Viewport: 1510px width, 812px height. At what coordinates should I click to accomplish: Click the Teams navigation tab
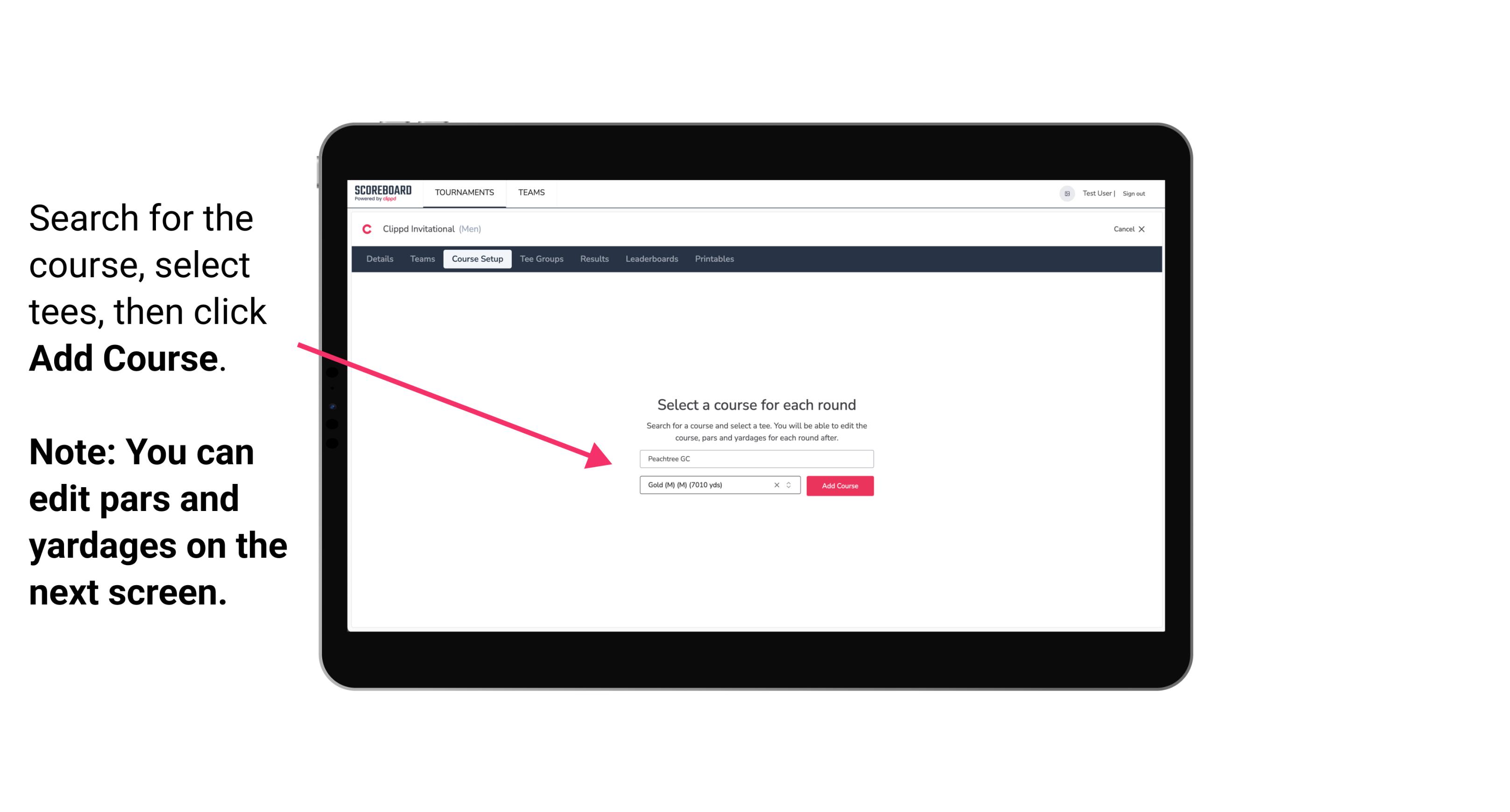(529, 192)
